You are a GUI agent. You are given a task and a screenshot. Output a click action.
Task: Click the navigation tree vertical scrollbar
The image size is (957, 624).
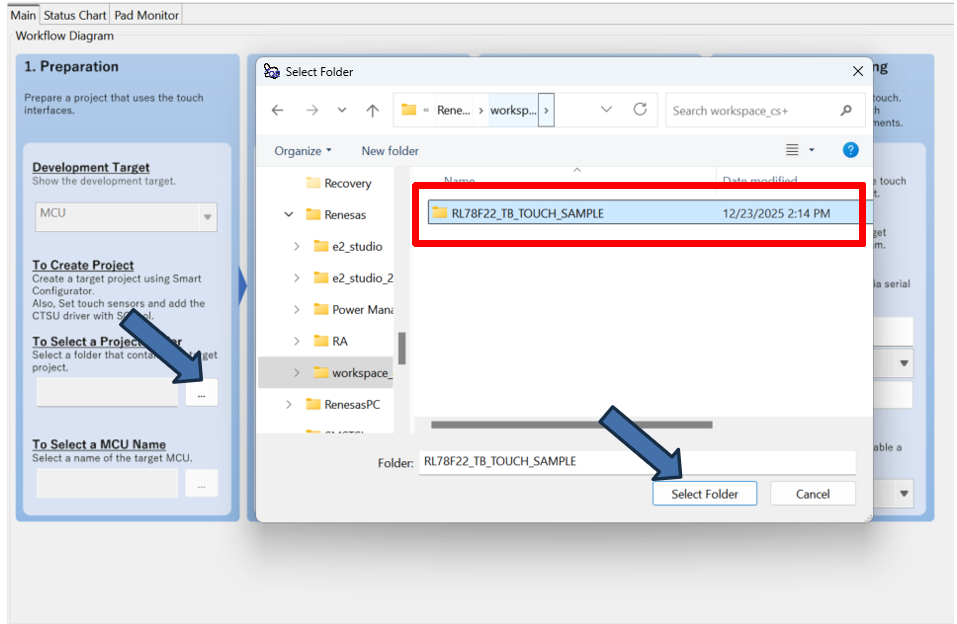click(x=402, y=348)
